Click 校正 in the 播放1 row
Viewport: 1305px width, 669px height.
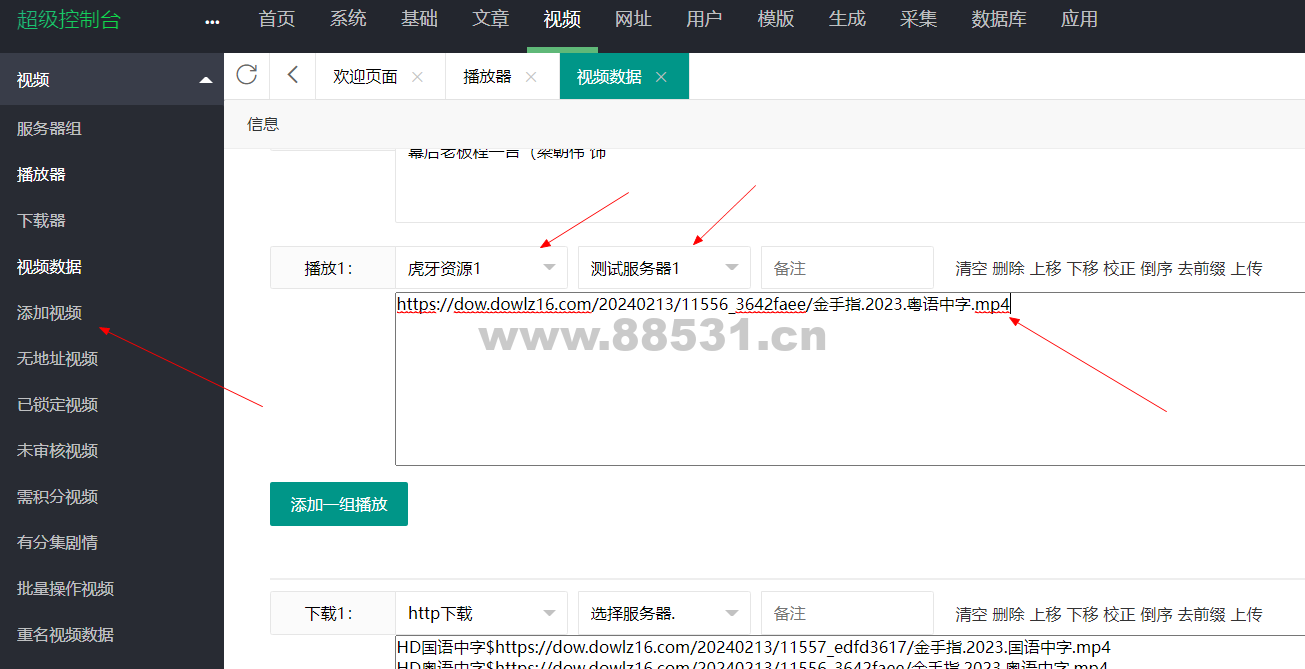(1119, 268)
